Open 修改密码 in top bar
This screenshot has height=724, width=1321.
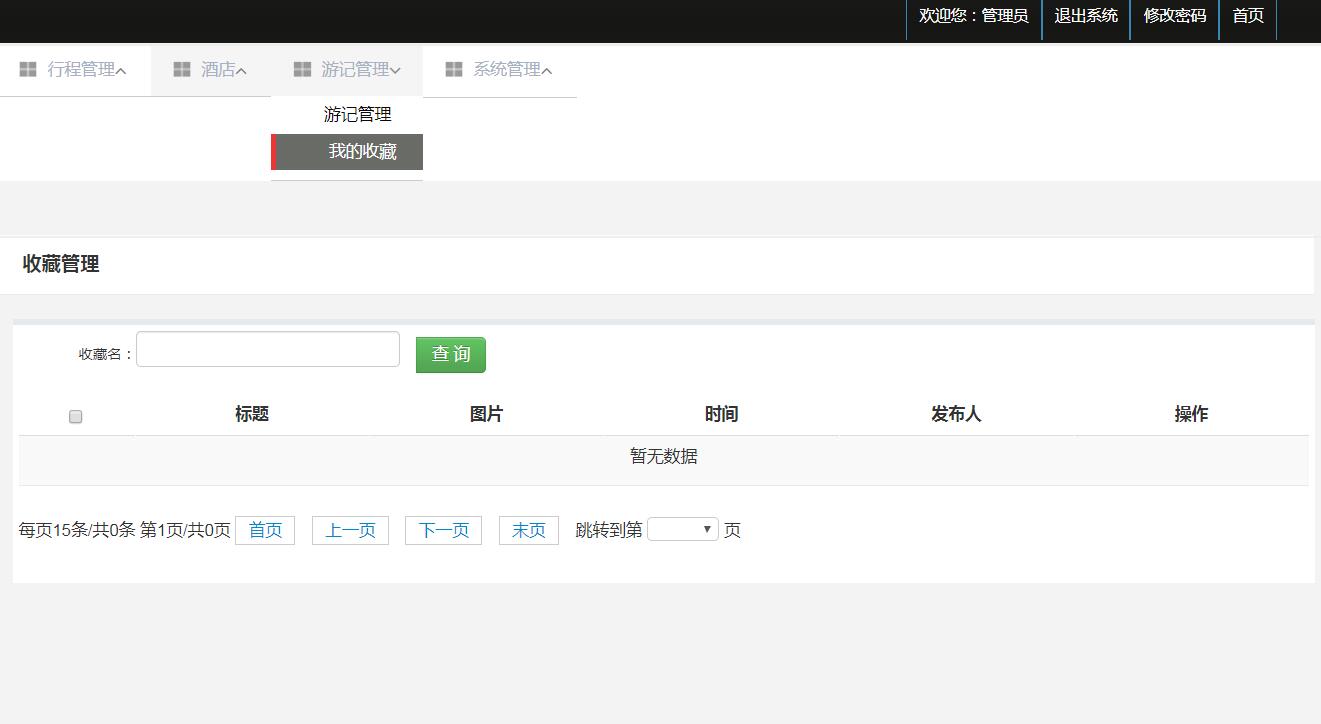1174,16
